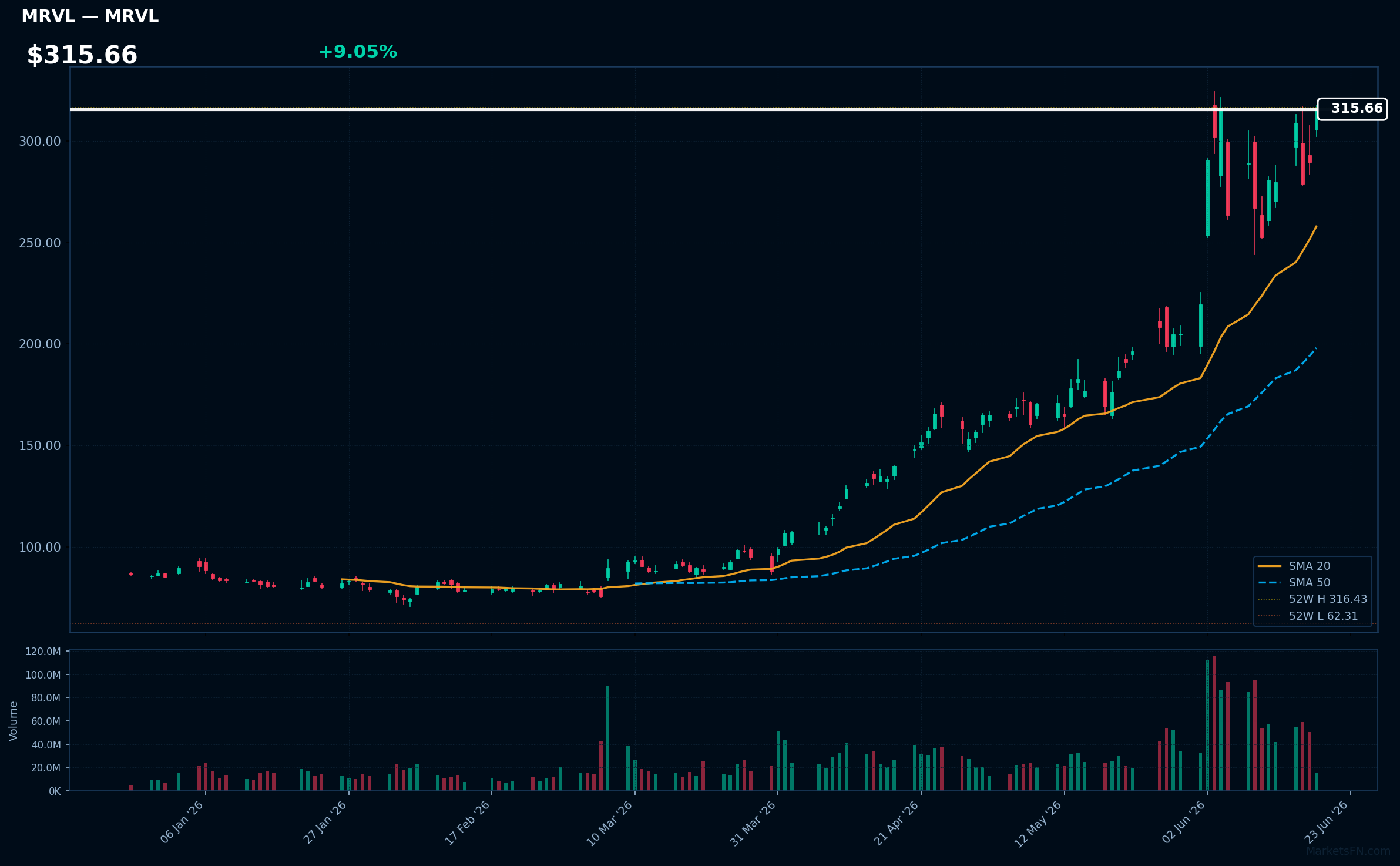
Task: Click the +9.05% change percentage
Action: pos(358,52)
